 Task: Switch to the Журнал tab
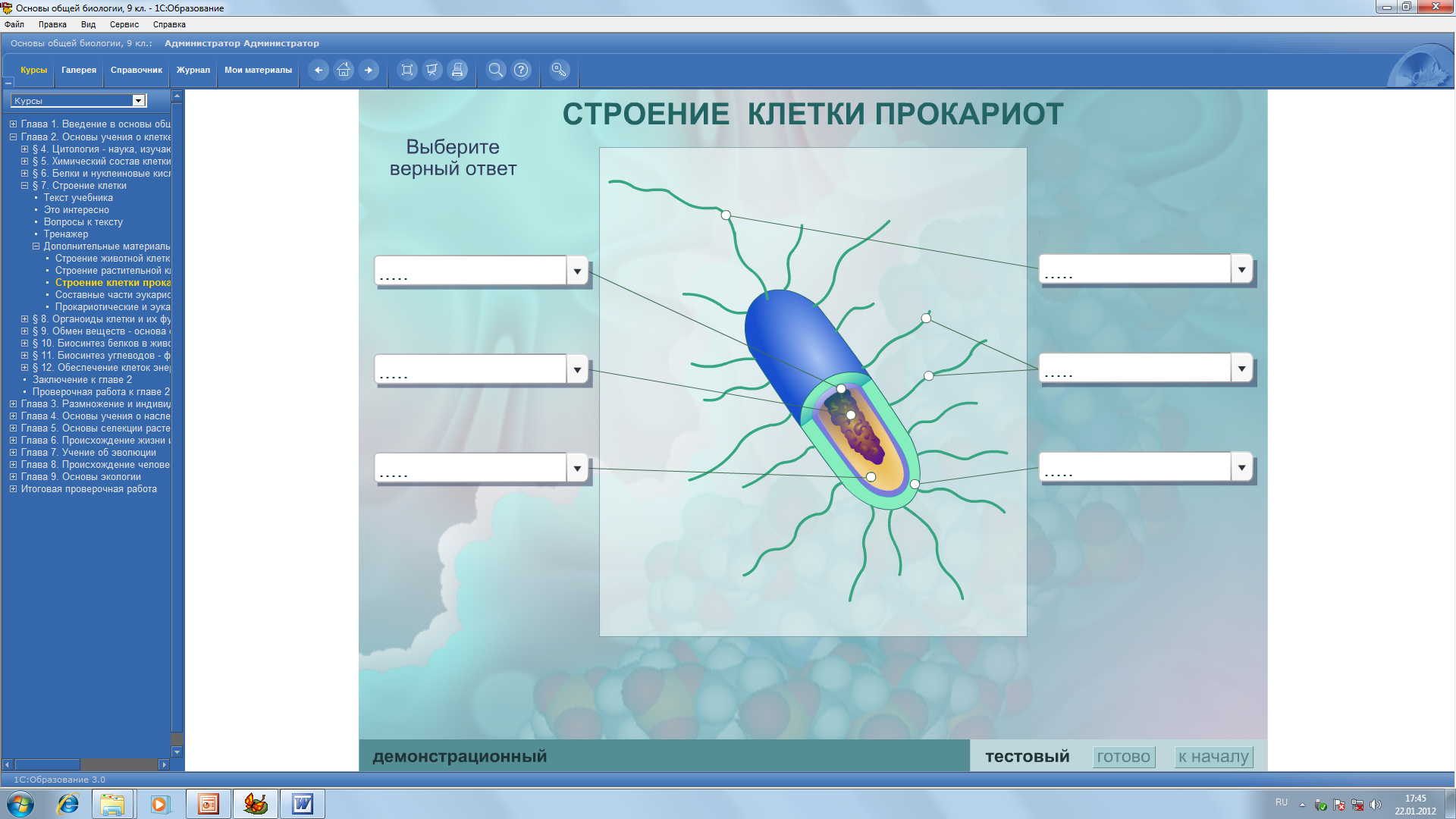[193, 70]
